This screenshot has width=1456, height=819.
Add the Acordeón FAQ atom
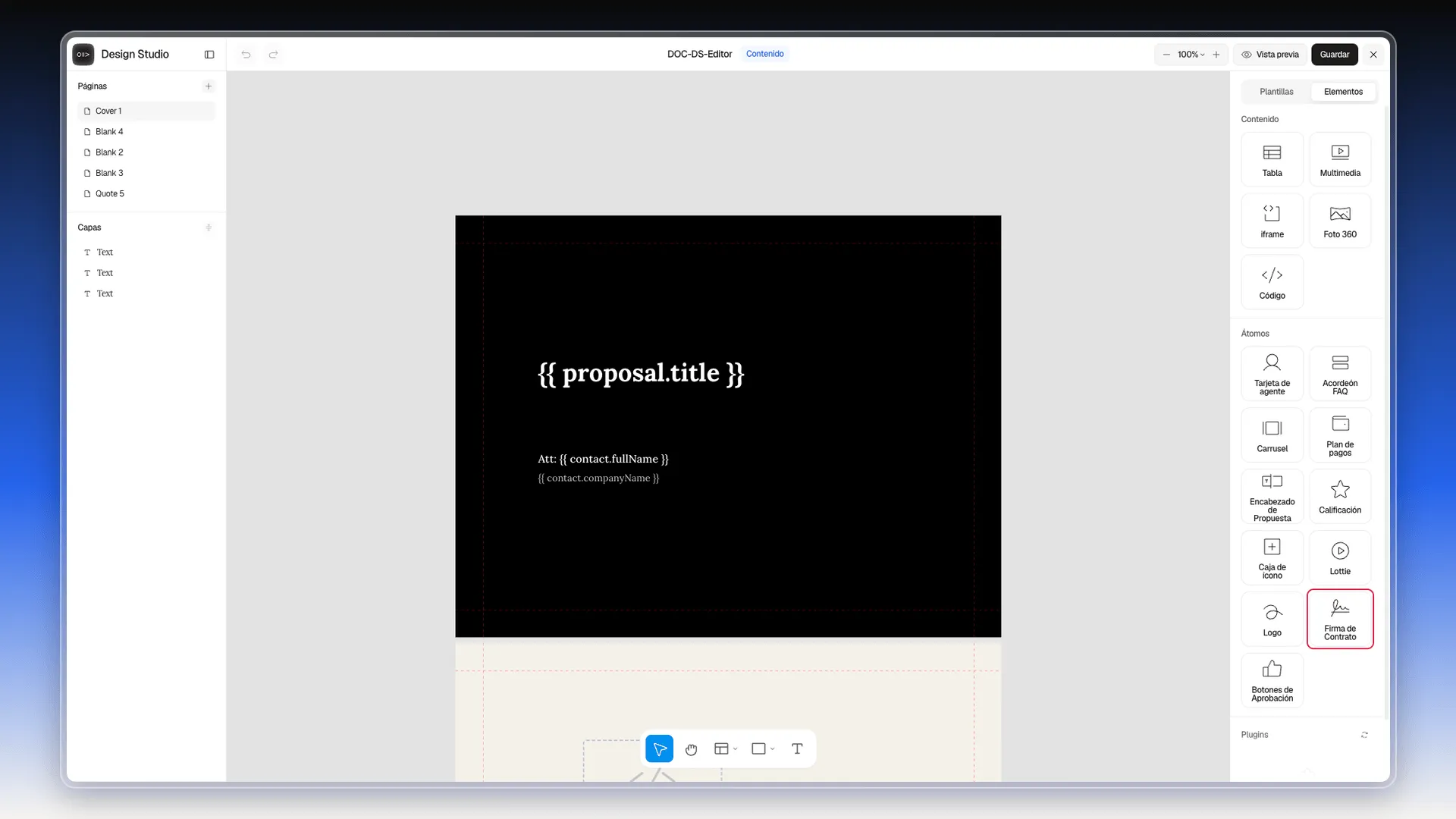point(1340,374)
